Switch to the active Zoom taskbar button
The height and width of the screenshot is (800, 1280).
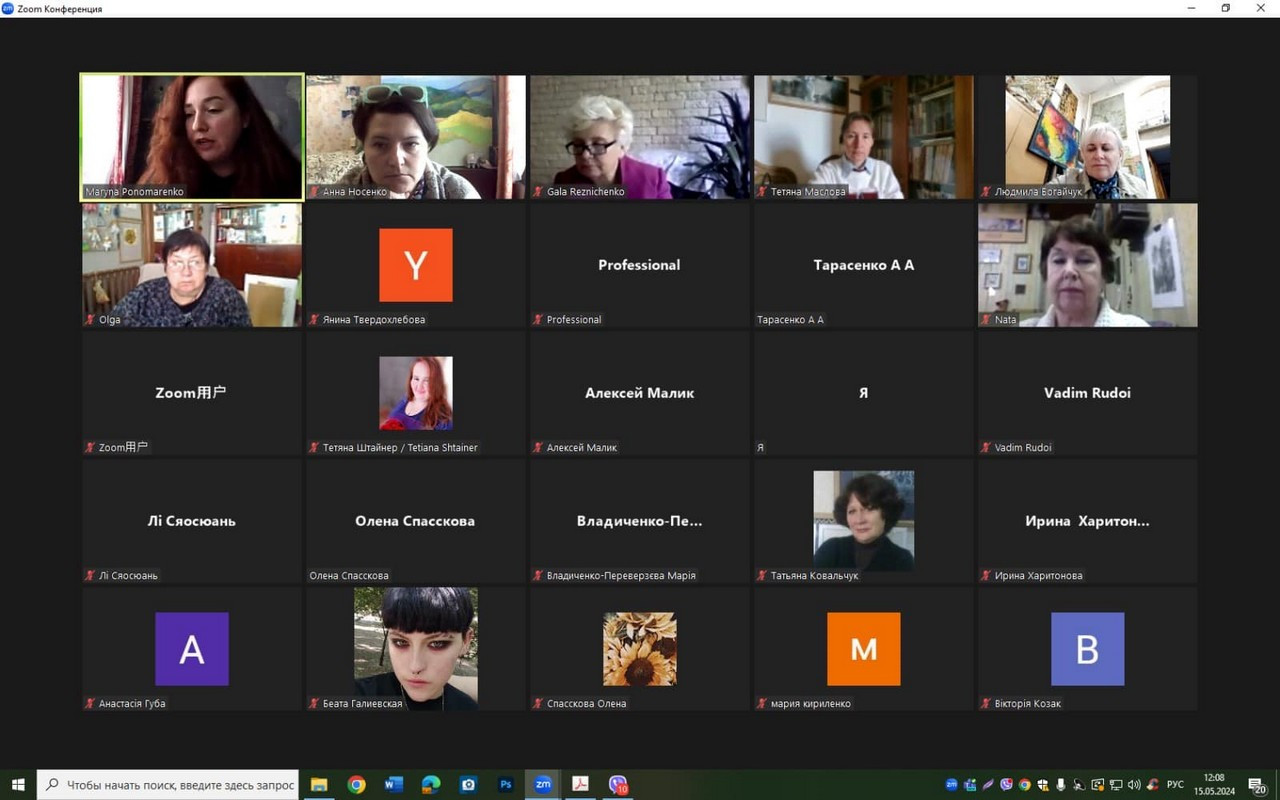[543, 785]
